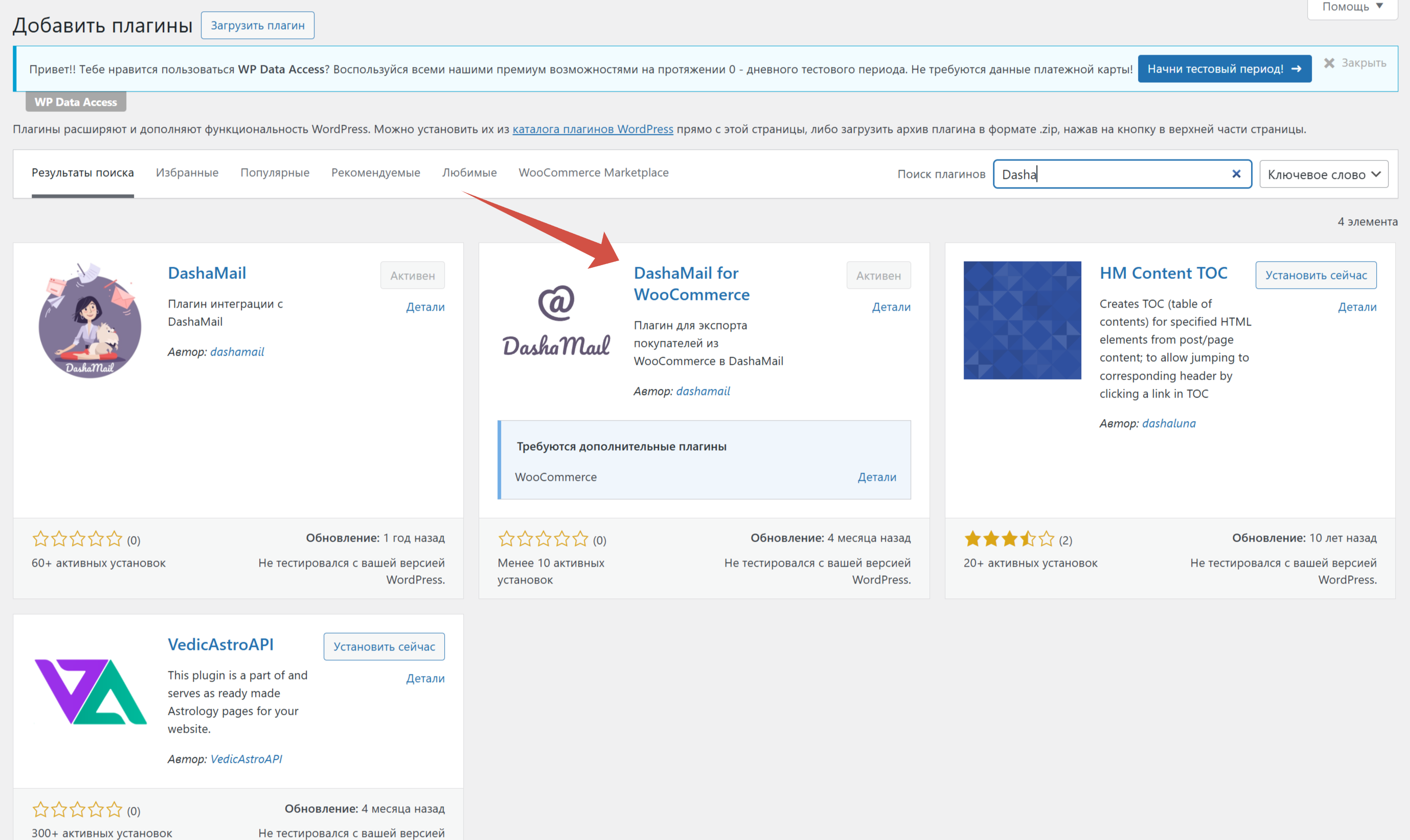Click the DashaMail for WooCommerce @ logo
This screenshot has height=840, width=1410.
[556, 320]
